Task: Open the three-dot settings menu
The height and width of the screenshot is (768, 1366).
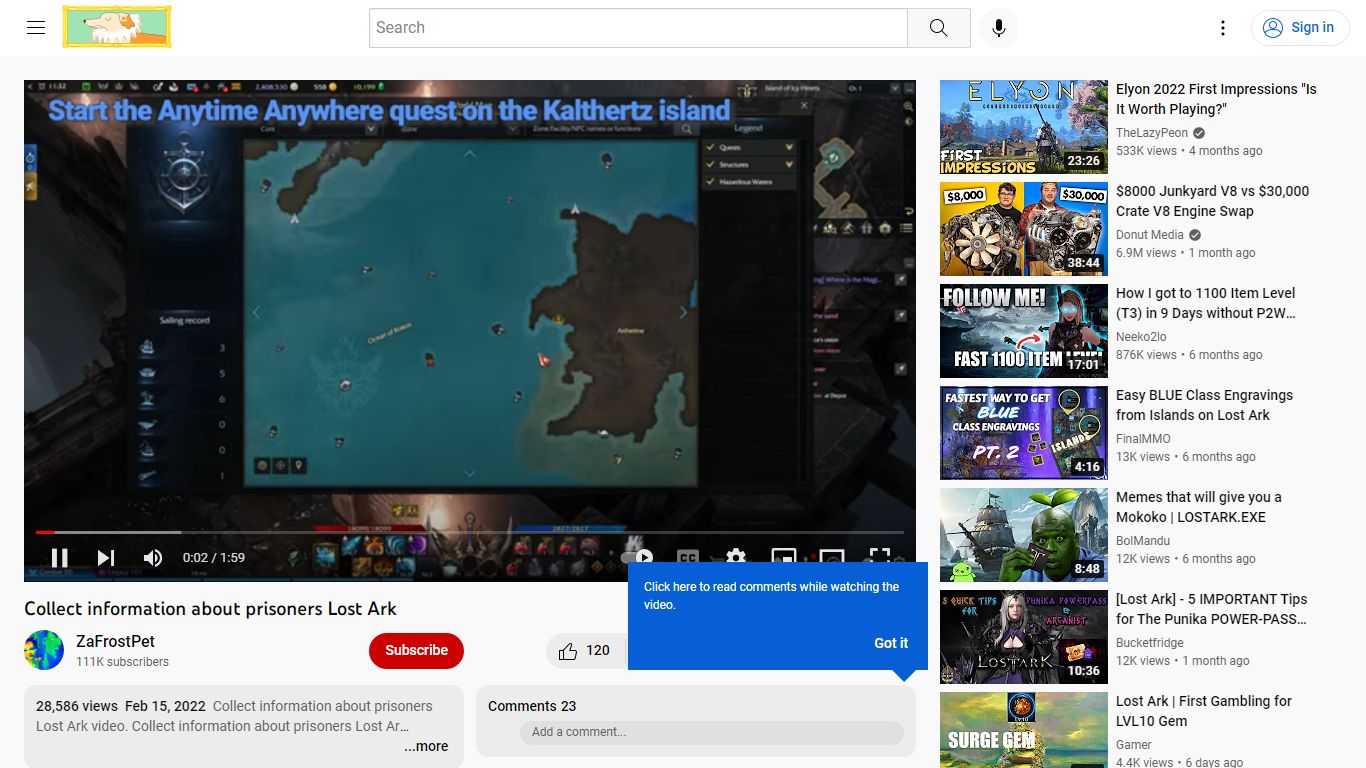Action: (1222, 28)
